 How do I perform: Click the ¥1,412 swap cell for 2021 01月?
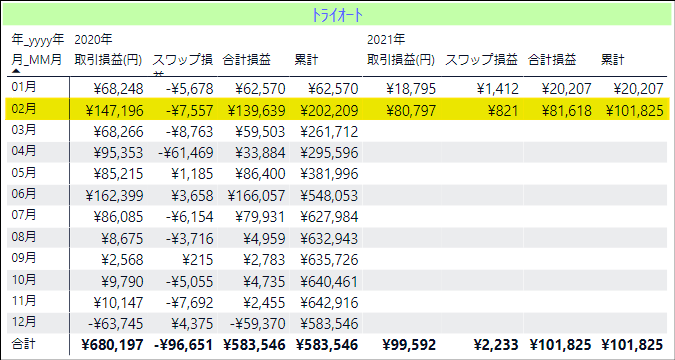(x=498, y=89)
